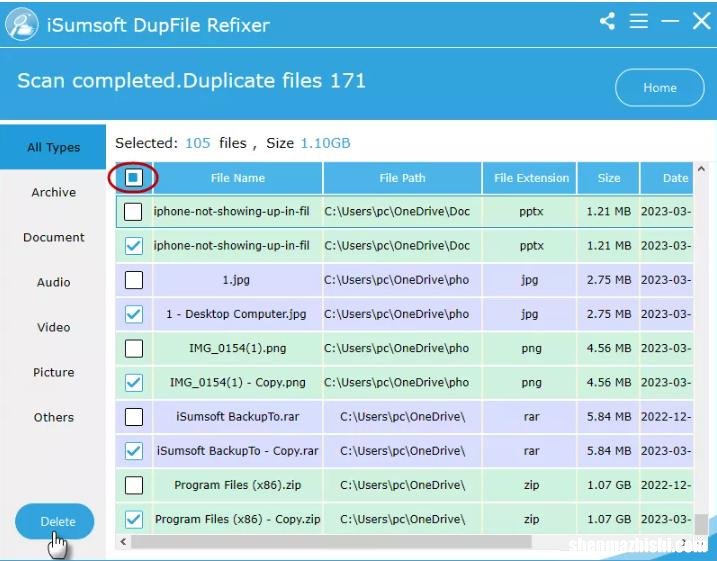Select the Program Files (x86) - Copy.zip file name
The image size is (717, 561).
pyautogui.click(x=237, y=519)
